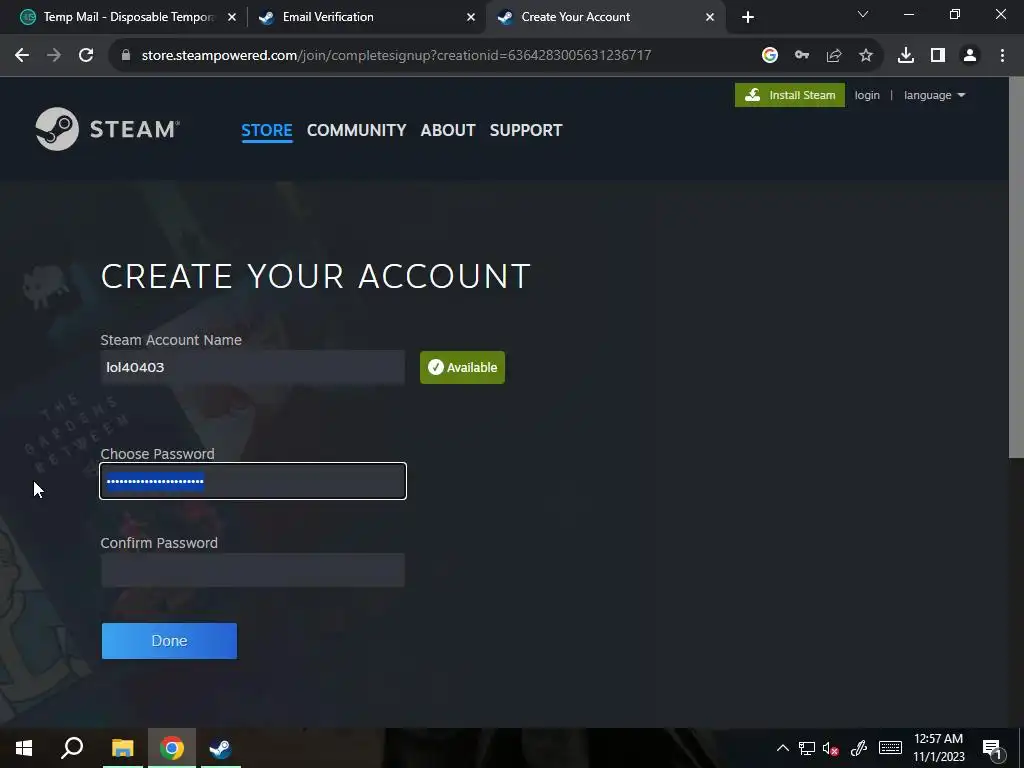Image resolution: width=1024 pixels, height=768 pixels.
Task: Open the Chrome profile avatar
Action: point(970,56)
